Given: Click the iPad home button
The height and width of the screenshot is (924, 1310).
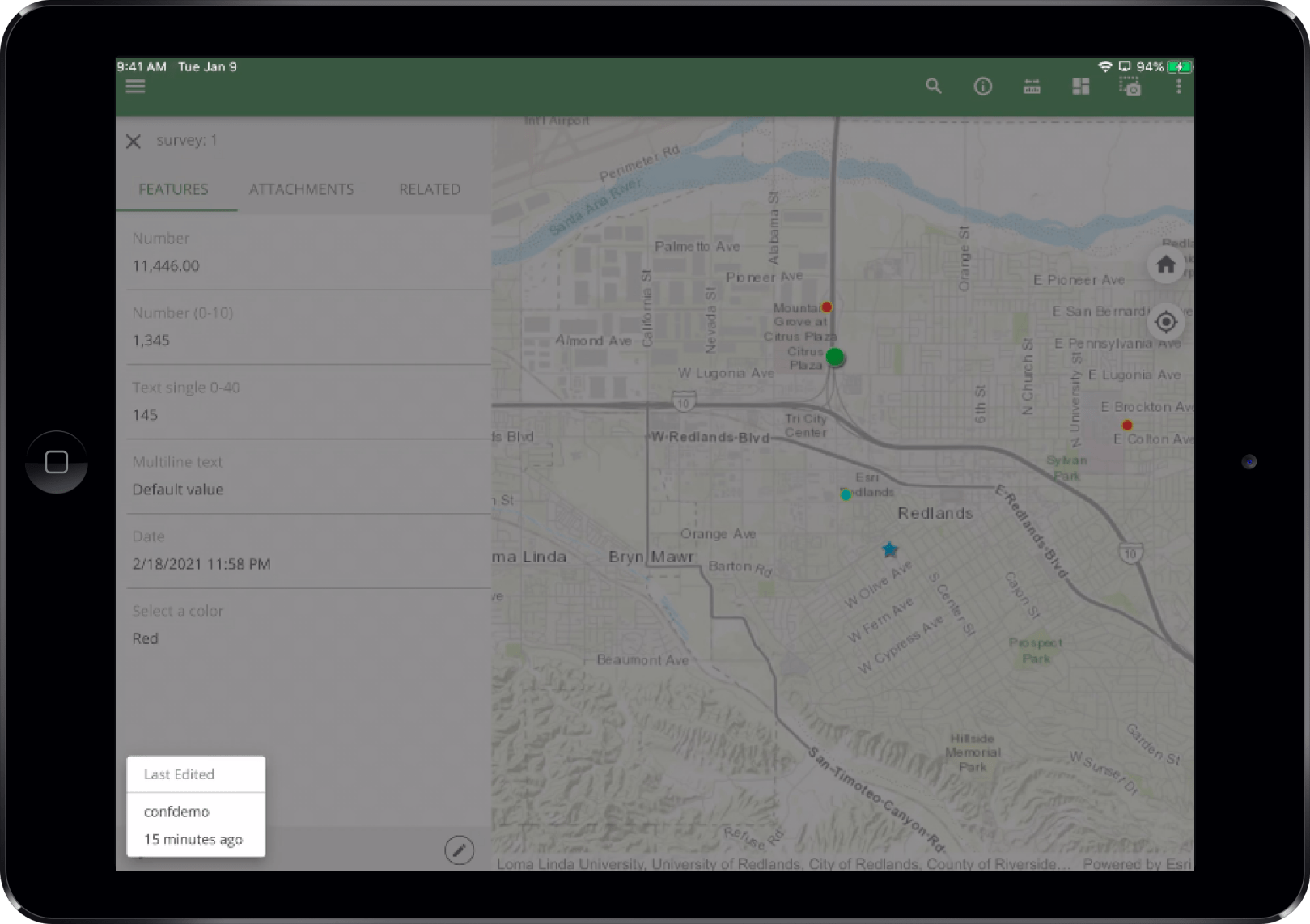Looking at the screenshot, I should click(x=57, y=462).
